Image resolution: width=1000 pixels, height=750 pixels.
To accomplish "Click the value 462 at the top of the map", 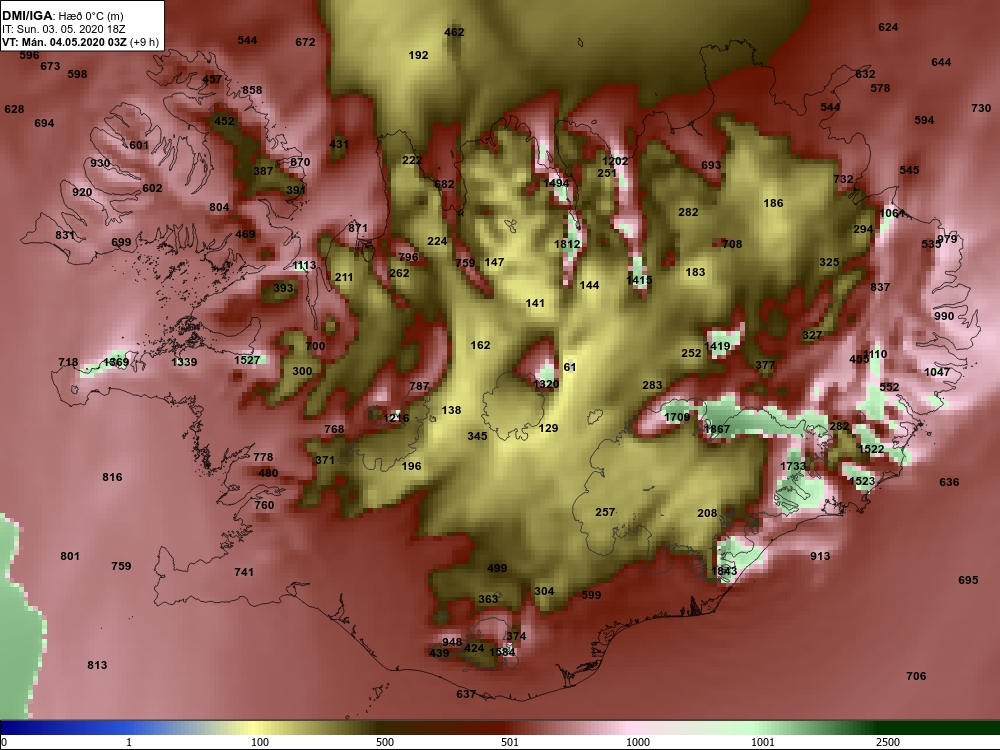I will [454, 32].
